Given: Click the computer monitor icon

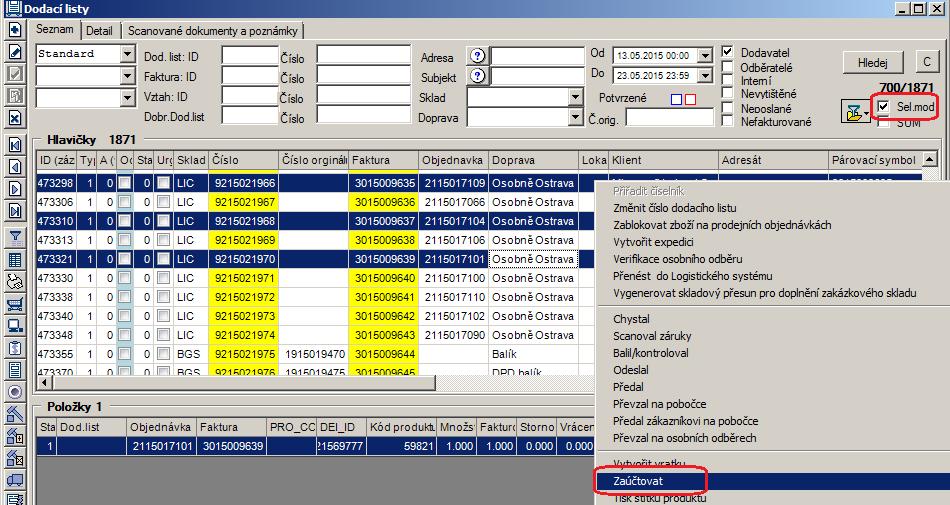Looking at the screenshot, I should click(15, 326).
